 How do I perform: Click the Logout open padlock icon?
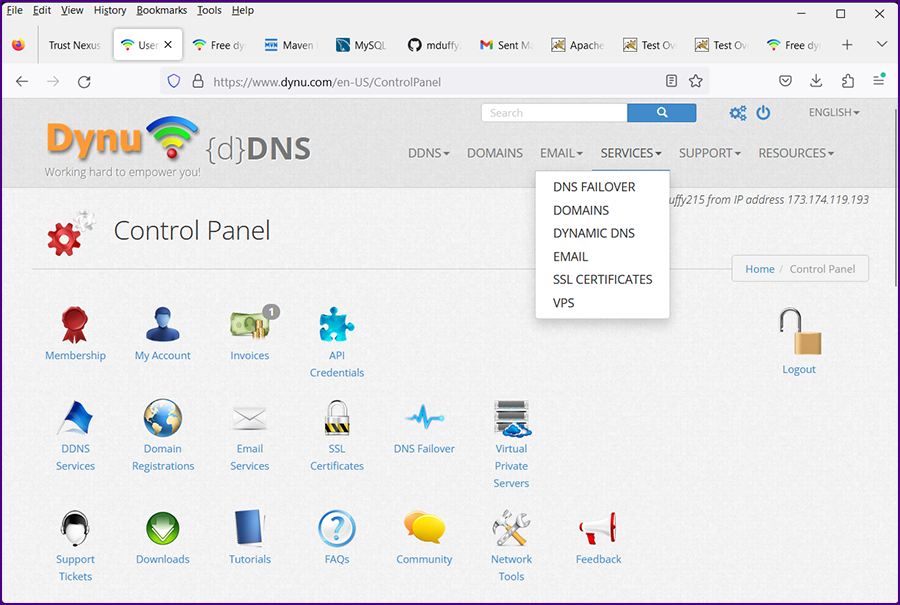(799, 333)
